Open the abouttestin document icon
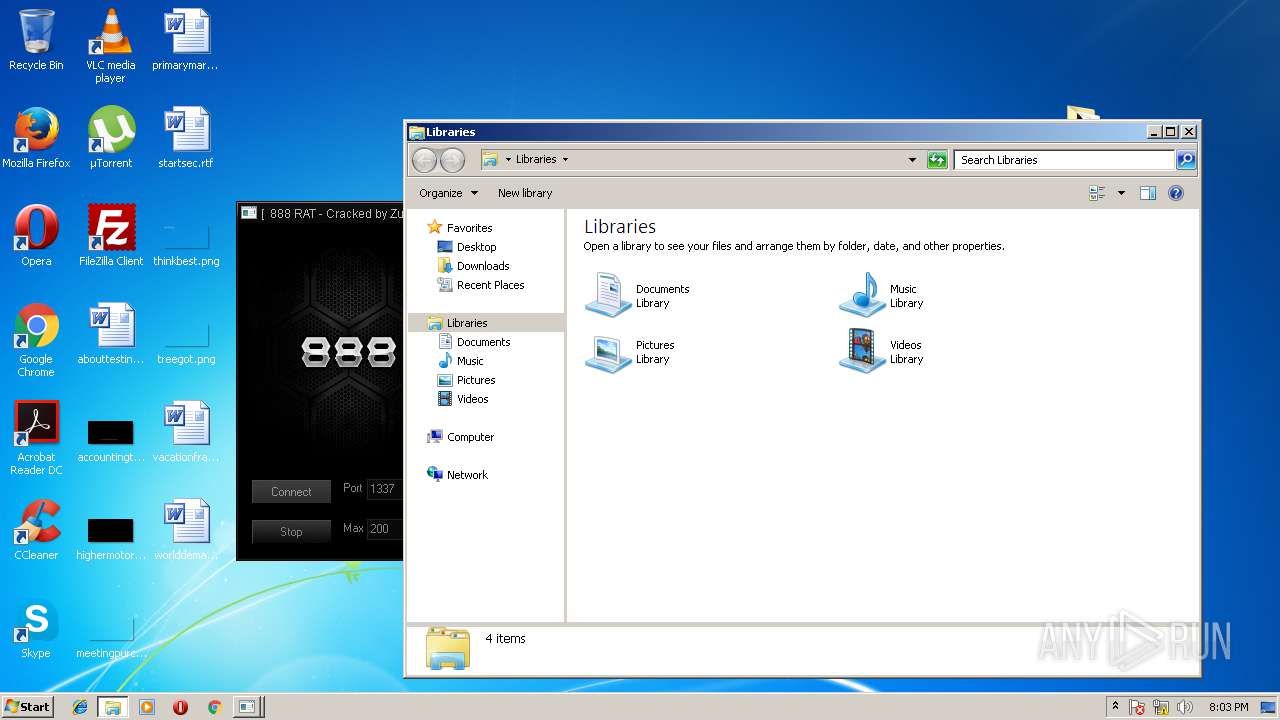The width and height of the screenshot is (1280, 720). [110, 334]
